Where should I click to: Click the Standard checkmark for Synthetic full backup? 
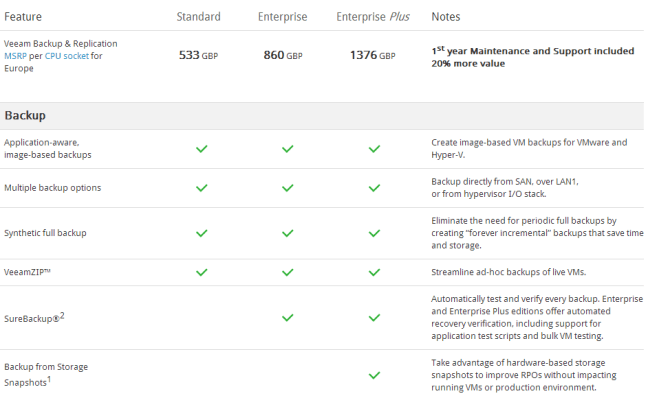(x=202, y=234)
